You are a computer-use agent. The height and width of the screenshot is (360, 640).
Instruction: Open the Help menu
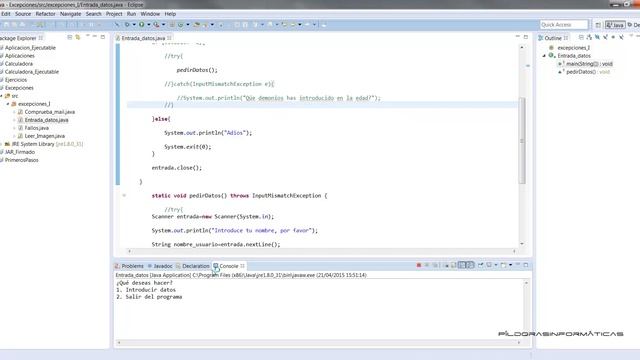[x=170, y=14]
